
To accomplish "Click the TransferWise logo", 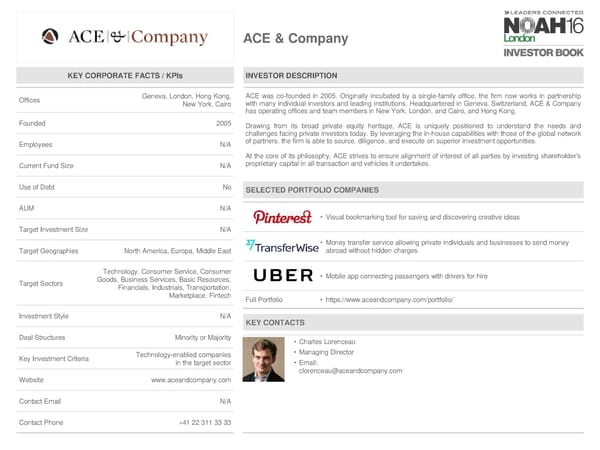I will pos(283,246).
